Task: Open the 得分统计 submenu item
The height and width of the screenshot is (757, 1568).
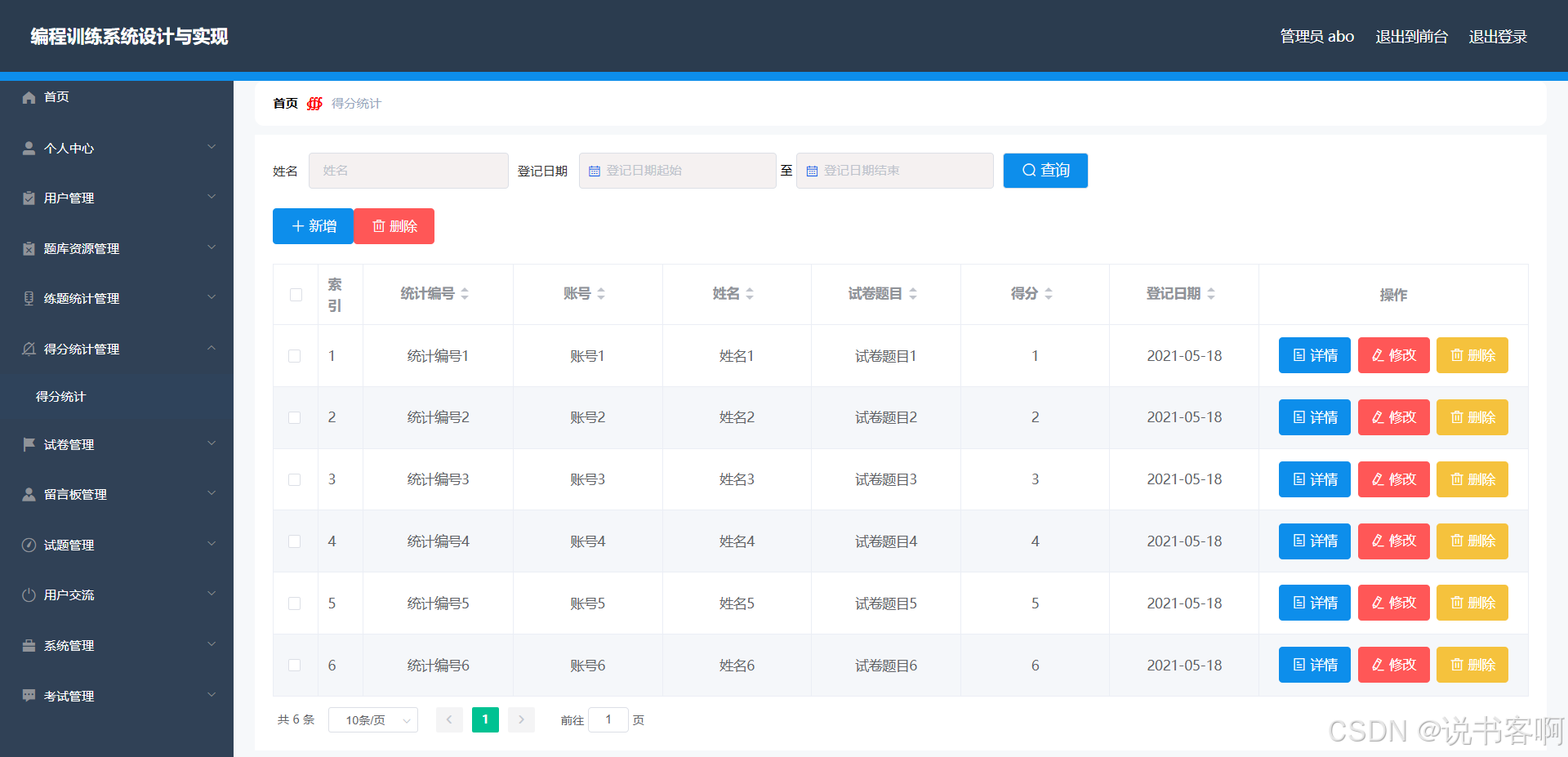Action: (117, 396)
